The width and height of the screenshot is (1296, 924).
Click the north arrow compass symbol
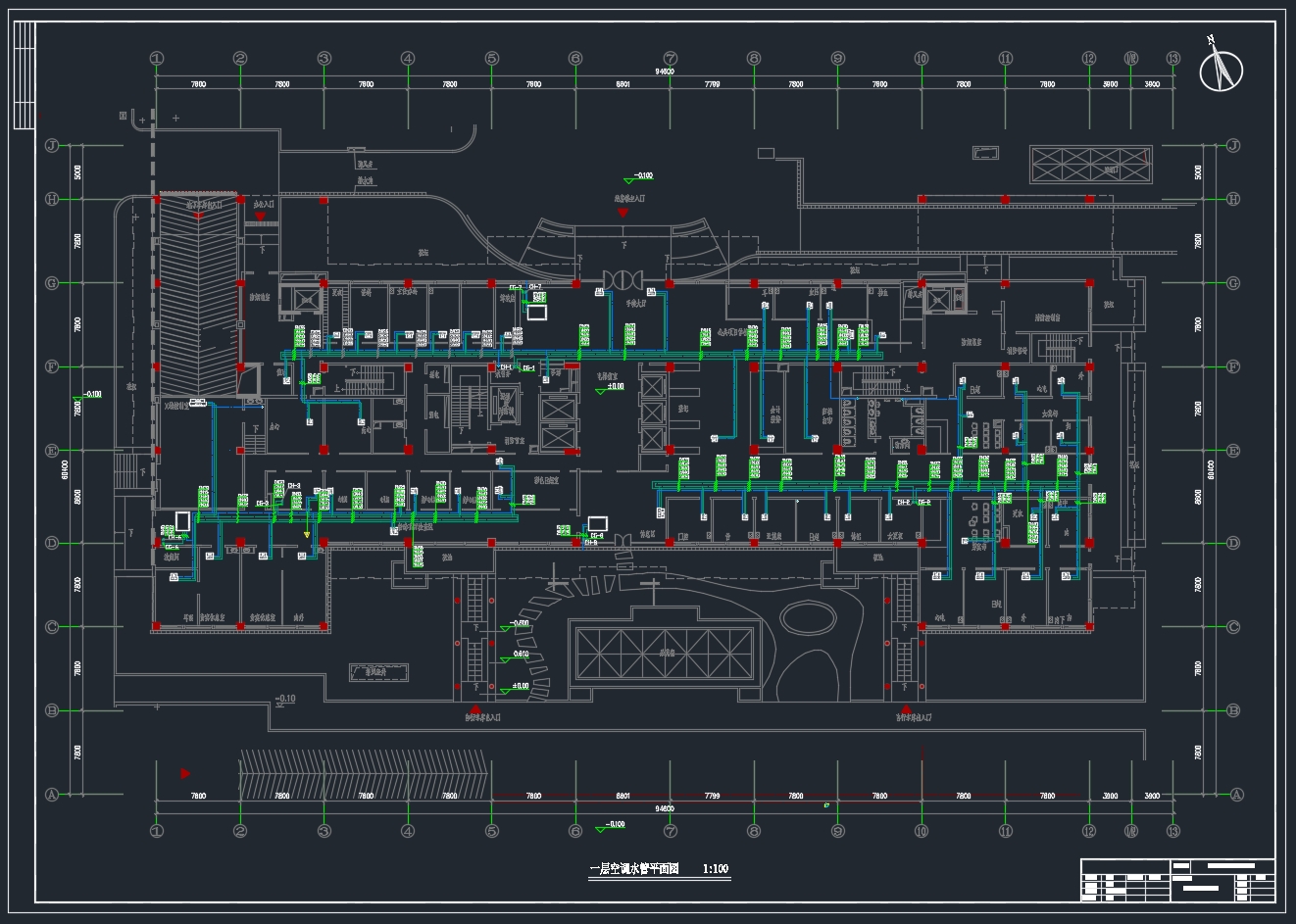tap(1221, 69)
